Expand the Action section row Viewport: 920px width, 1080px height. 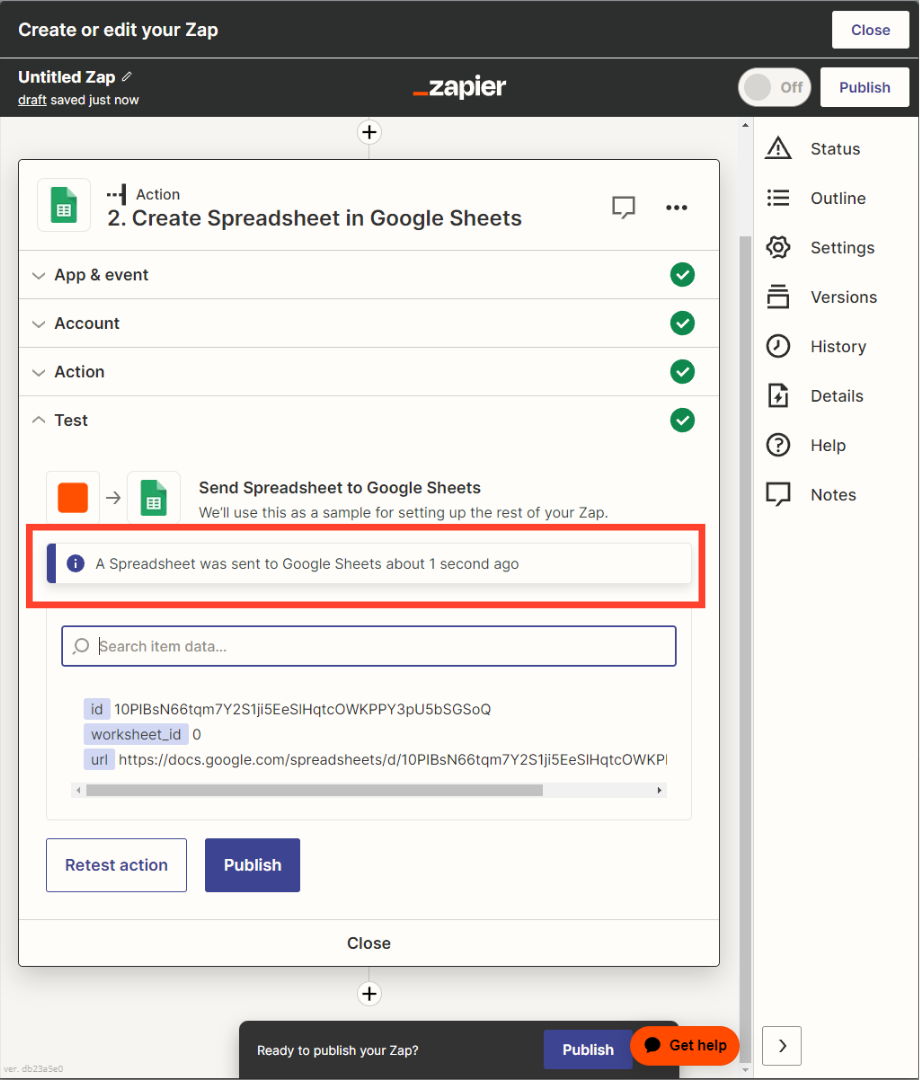(x=79, y=372)
